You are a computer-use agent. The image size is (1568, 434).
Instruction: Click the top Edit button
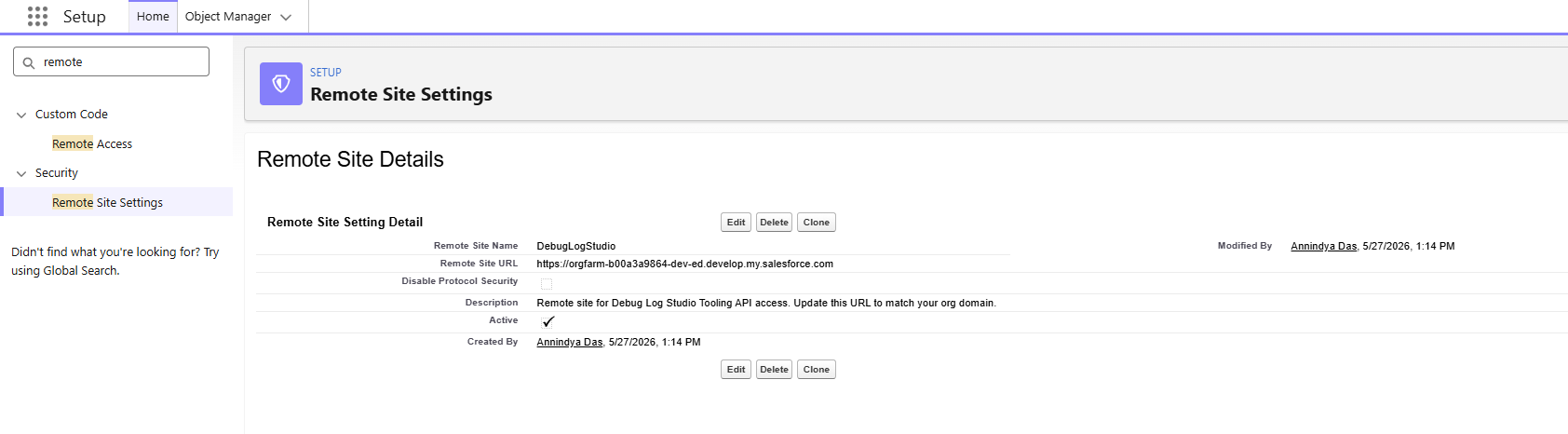[736, 223]
